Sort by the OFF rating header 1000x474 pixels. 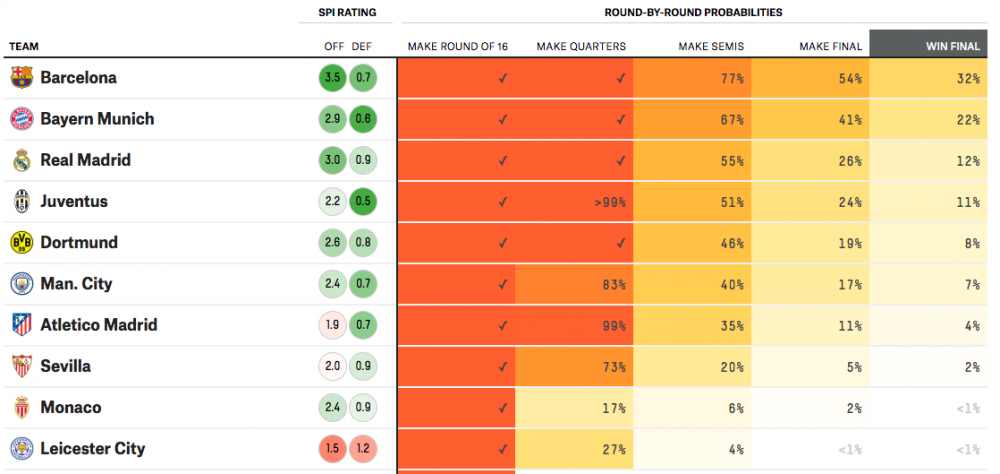click(x=332, y=47)
